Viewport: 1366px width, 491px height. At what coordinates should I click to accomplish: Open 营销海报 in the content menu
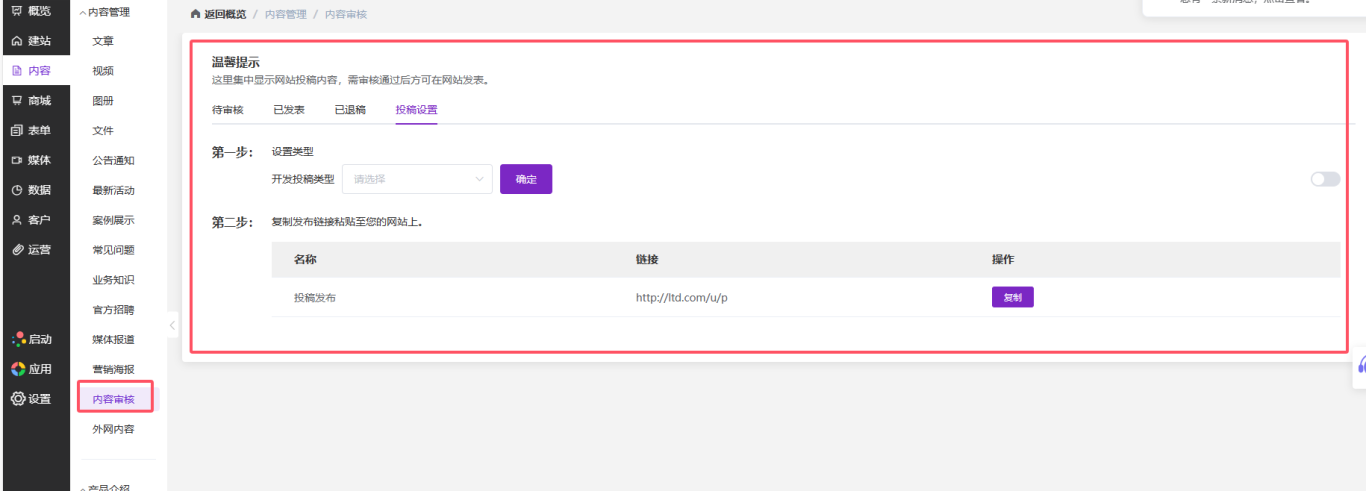(113, 369)
